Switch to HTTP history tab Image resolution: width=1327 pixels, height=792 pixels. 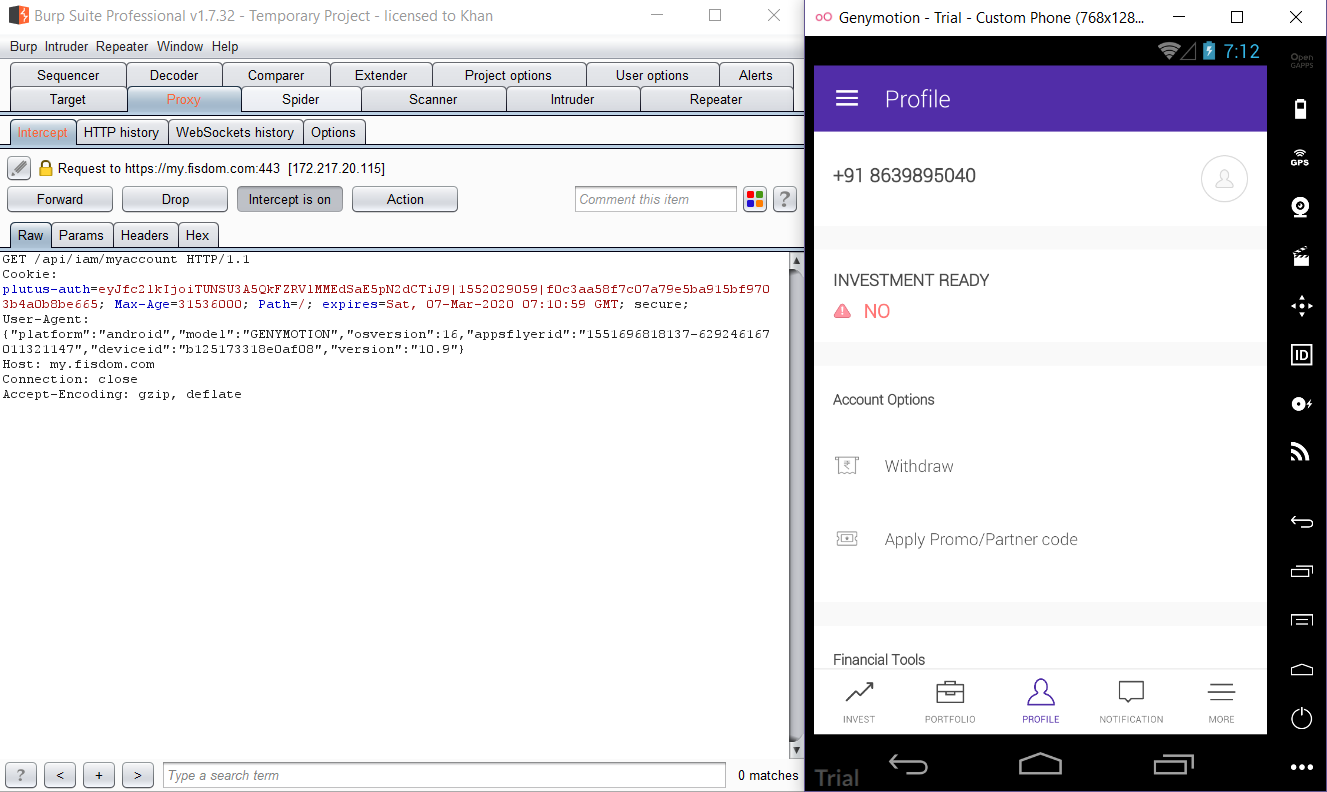click(x=121, y=132)
